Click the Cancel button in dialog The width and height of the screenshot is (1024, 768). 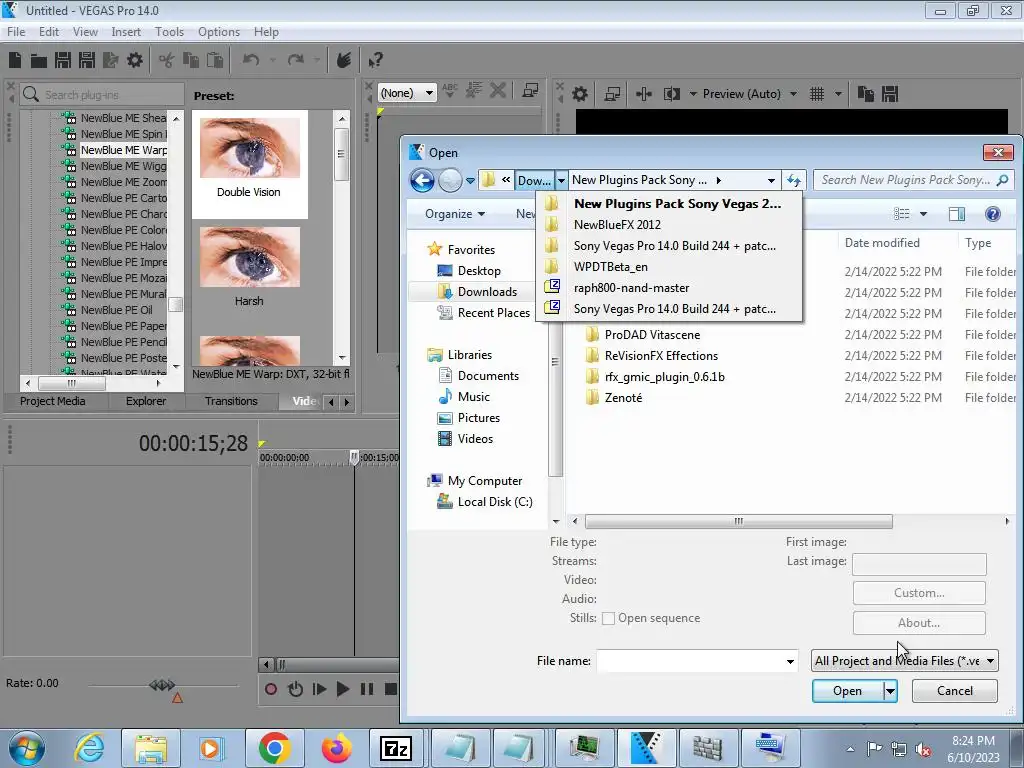pyautogui.click(x=955, y=691)
